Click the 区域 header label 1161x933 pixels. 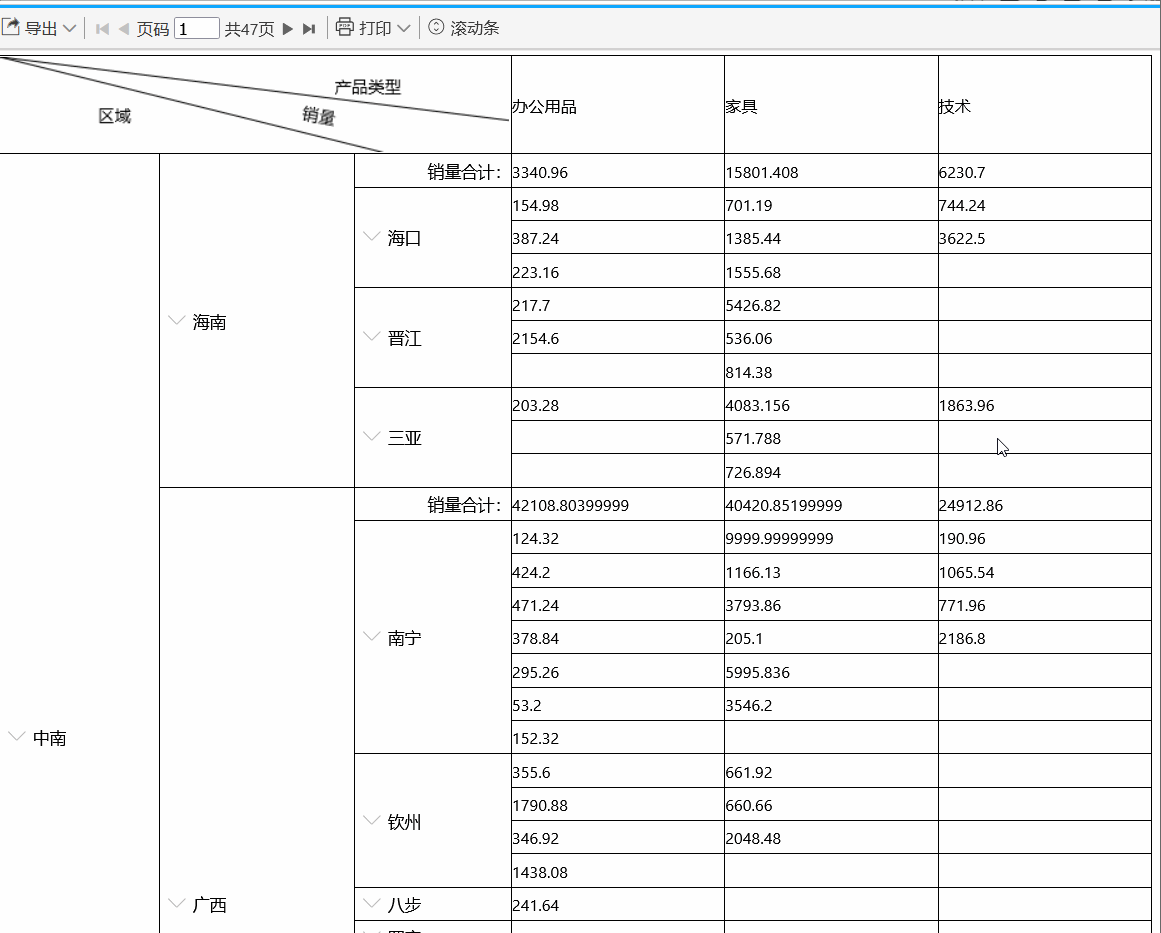115,116
